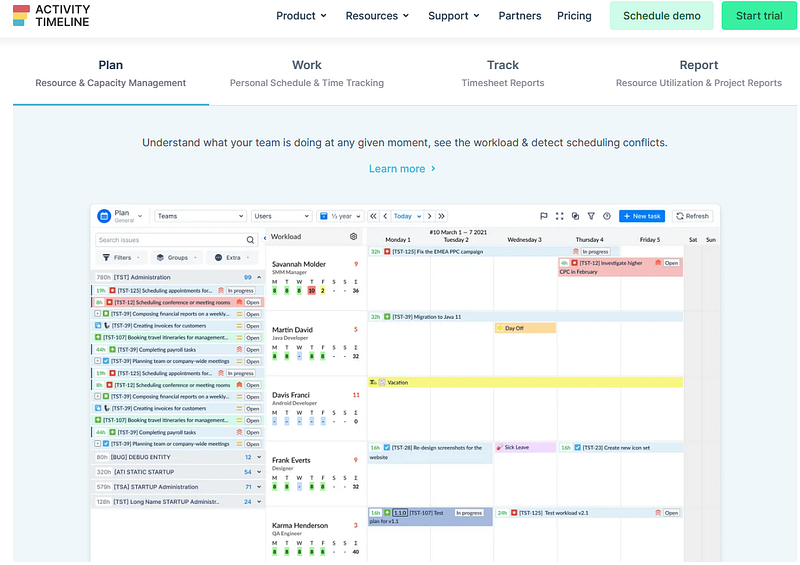Click the calendar icon in the ½ year selector
The width and height of the screenshot is (800, 565).
coord(323,216)
